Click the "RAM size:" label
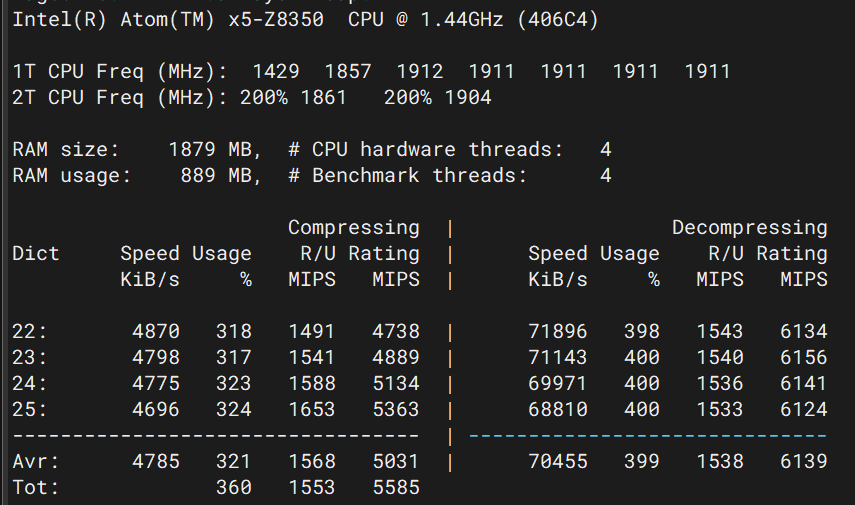 click(x=65, y=150)
